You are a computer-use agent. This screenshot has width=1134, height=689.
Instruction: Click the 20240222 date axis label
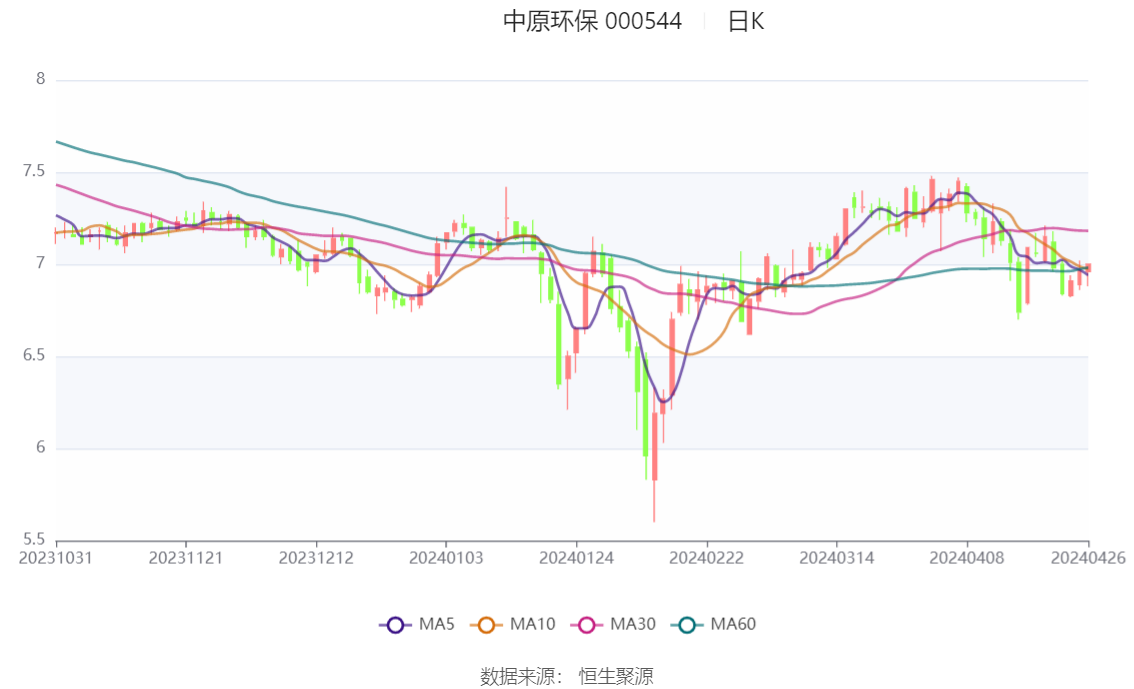[x=707, y=558]
